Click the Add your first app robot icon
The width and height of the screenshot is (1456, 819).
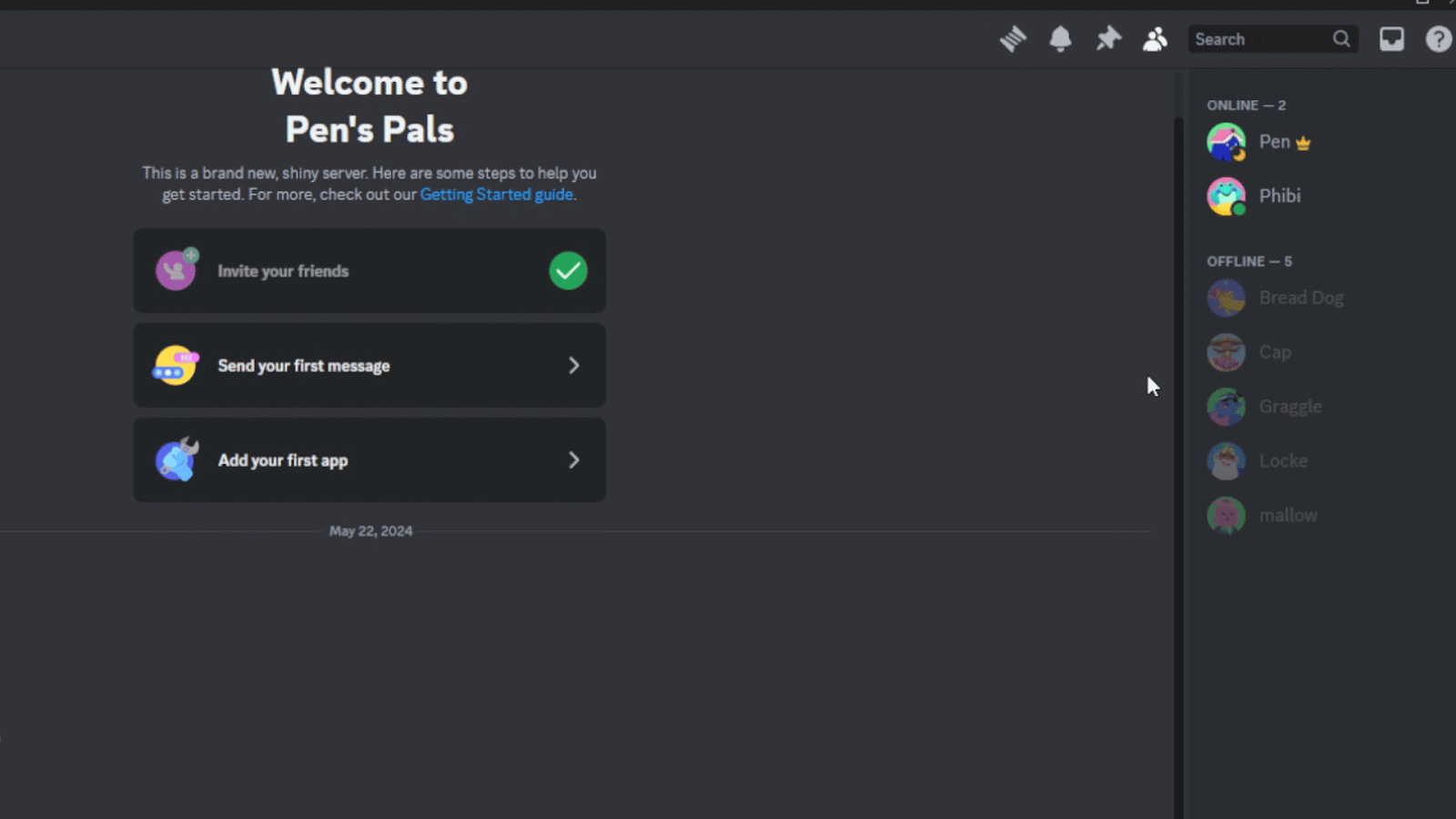(177, 460)
